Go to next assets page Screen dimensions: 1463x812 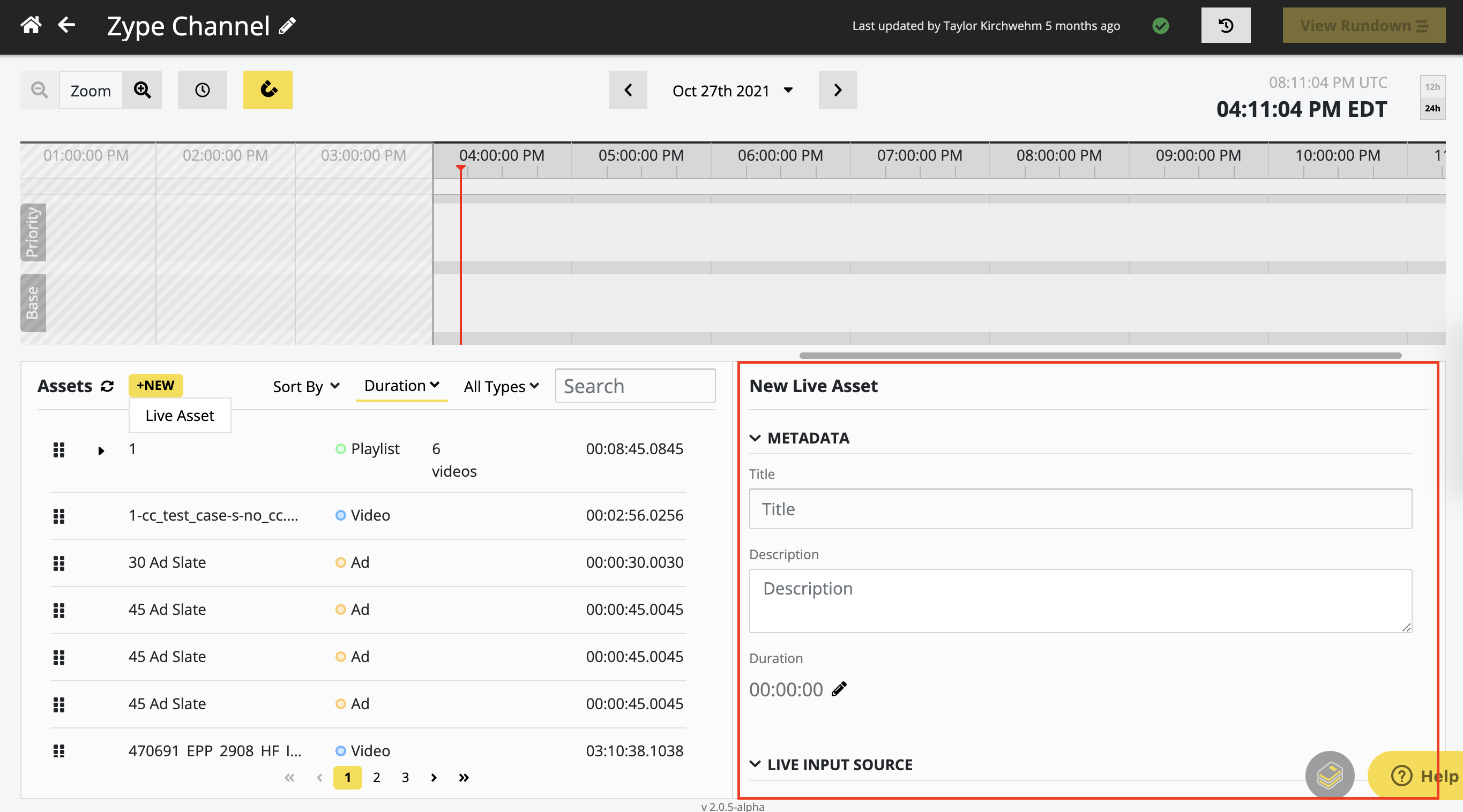click(434, 777)
